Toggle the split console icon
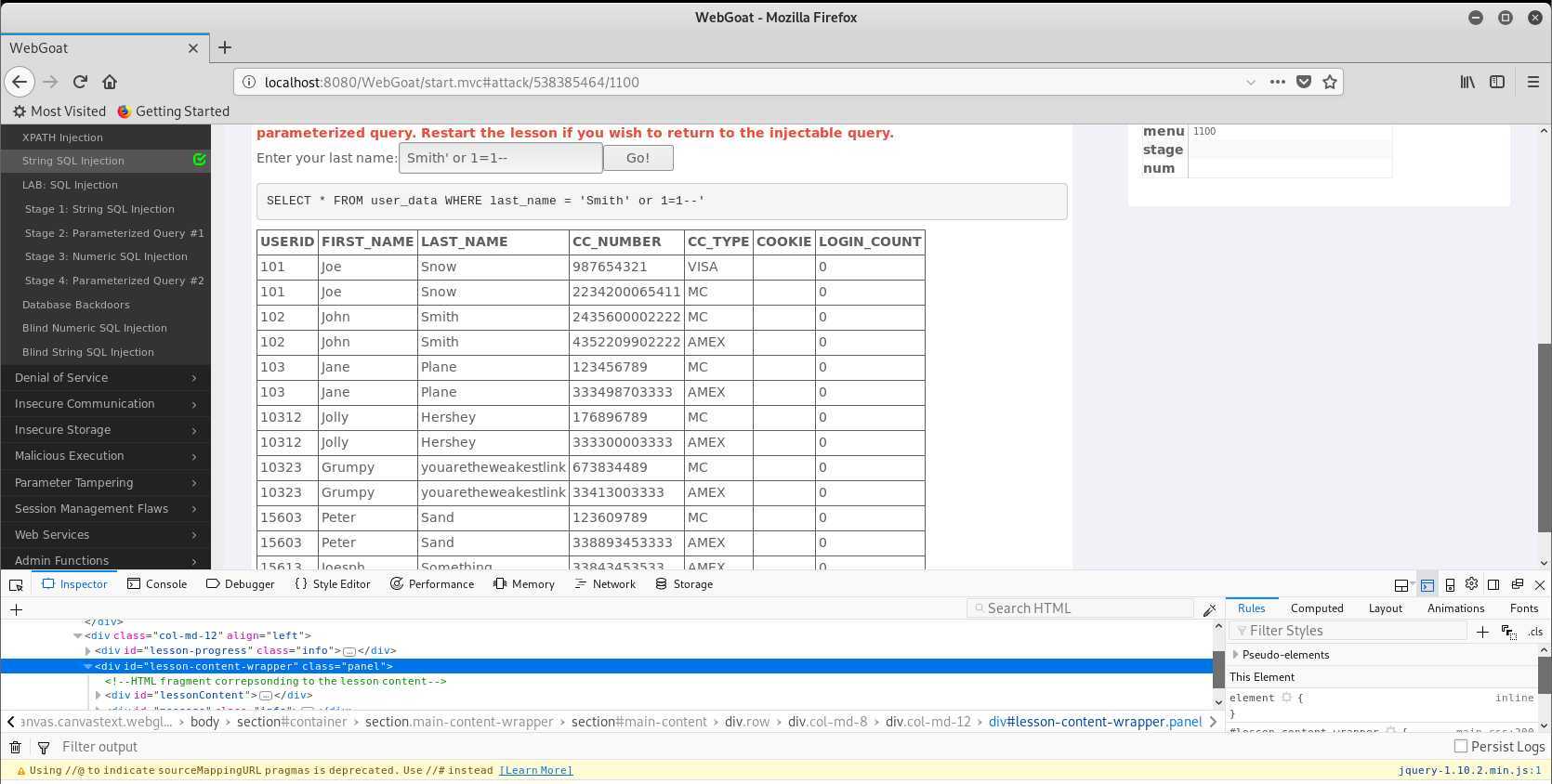 click(1427, 585)
